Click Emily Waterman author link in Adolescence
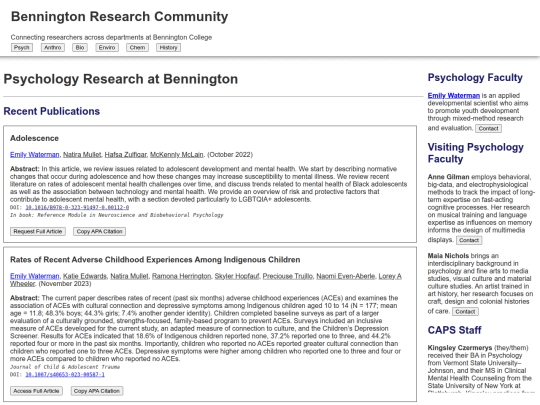 34,155
